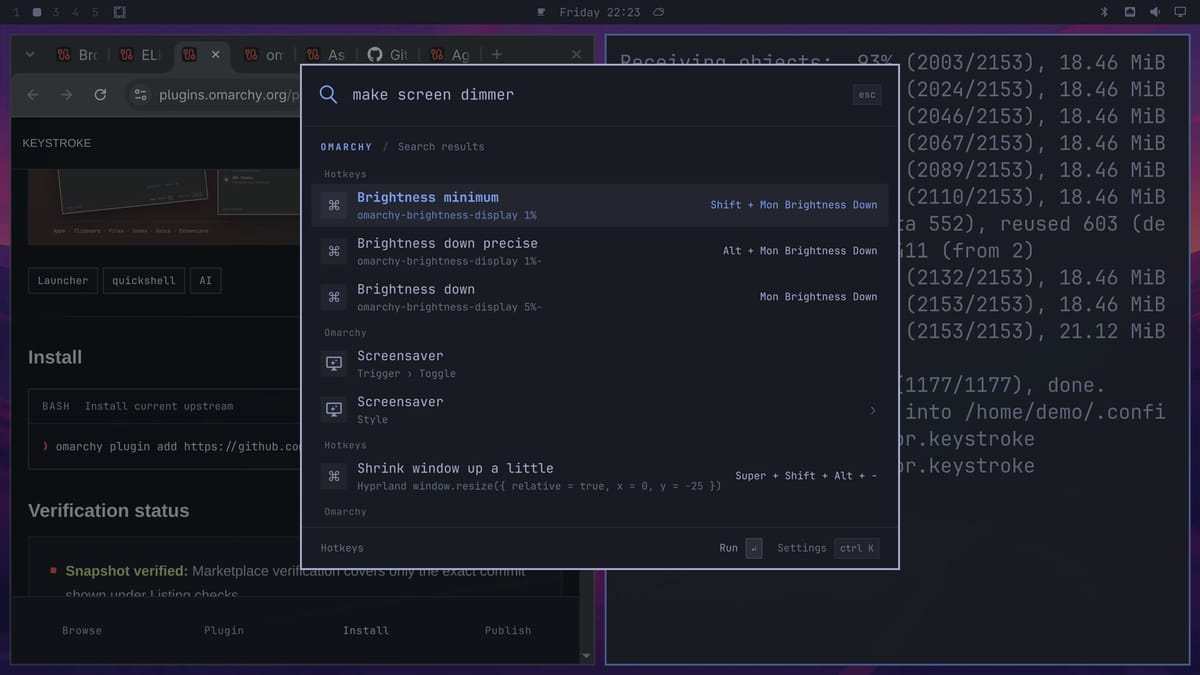Click the monitor icon in top bar
This screenshot has width=1200, height=675.
click(1180, 12)
